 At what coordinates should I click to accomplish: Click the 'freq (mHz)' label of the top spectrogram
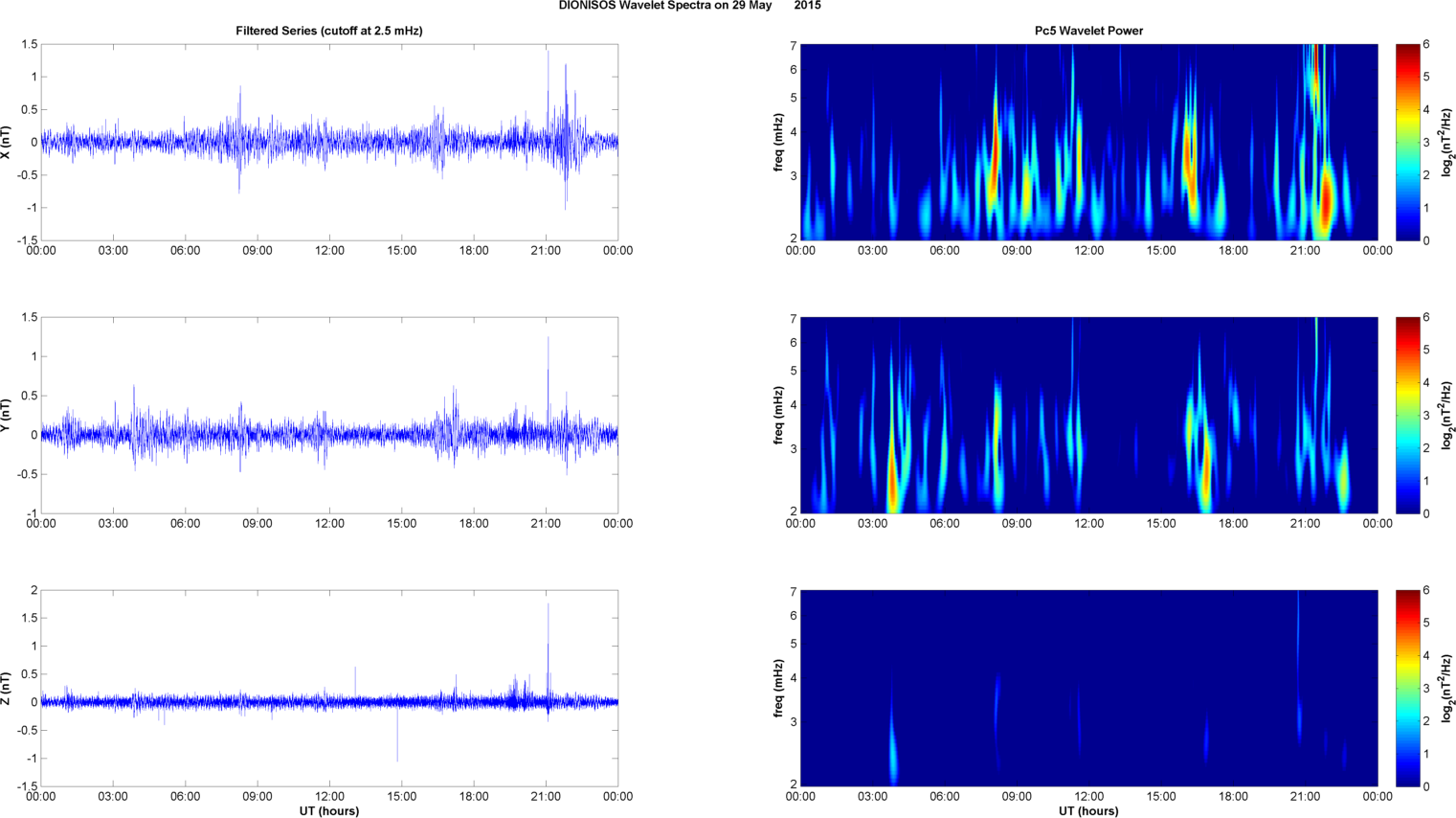pos(779,143)
